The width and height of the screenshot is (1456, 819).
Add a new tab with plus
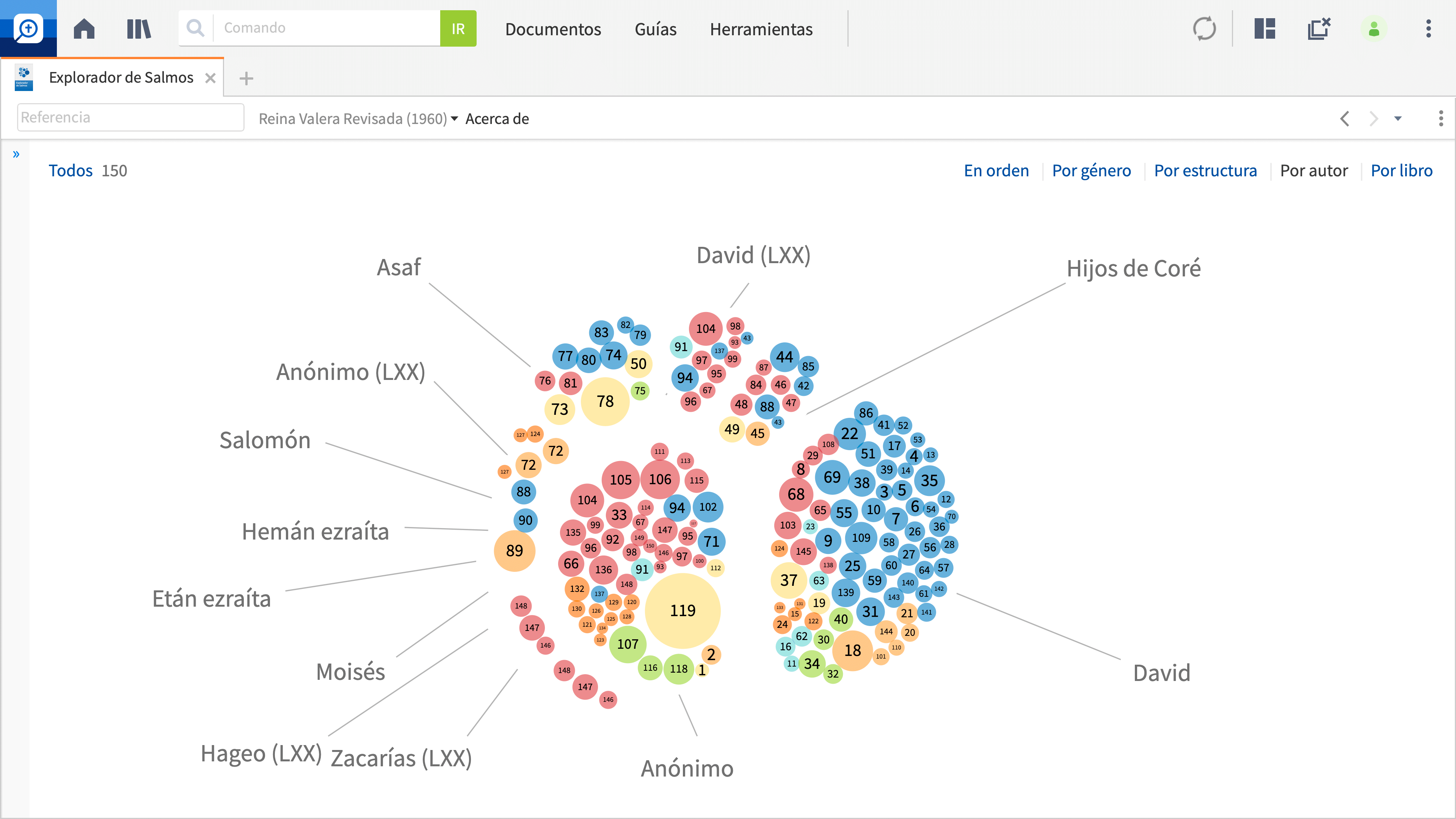click(x=246, y=78)
